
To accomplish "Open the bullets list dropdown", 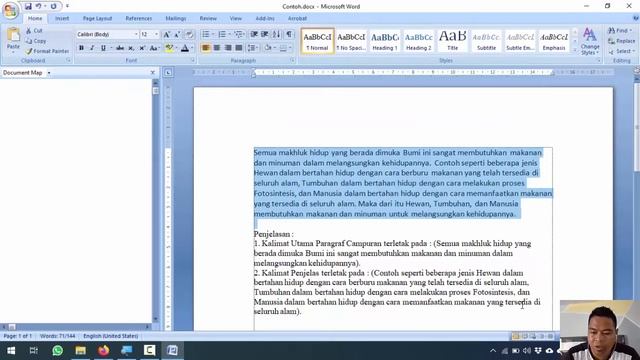I will point(213,34).
